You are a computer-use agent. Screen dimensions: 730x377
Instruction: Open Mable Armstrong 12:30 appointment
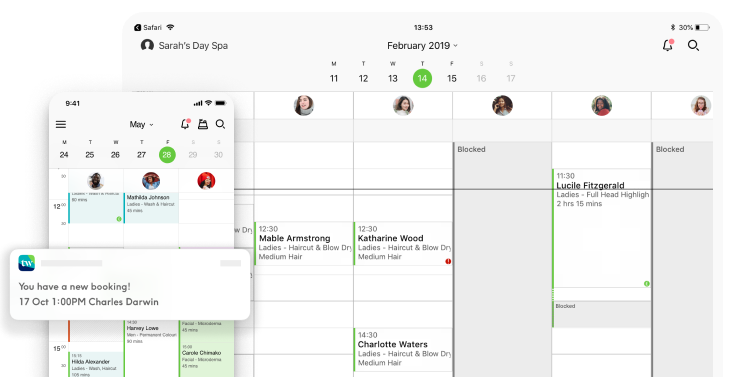(x=304, y=243)
